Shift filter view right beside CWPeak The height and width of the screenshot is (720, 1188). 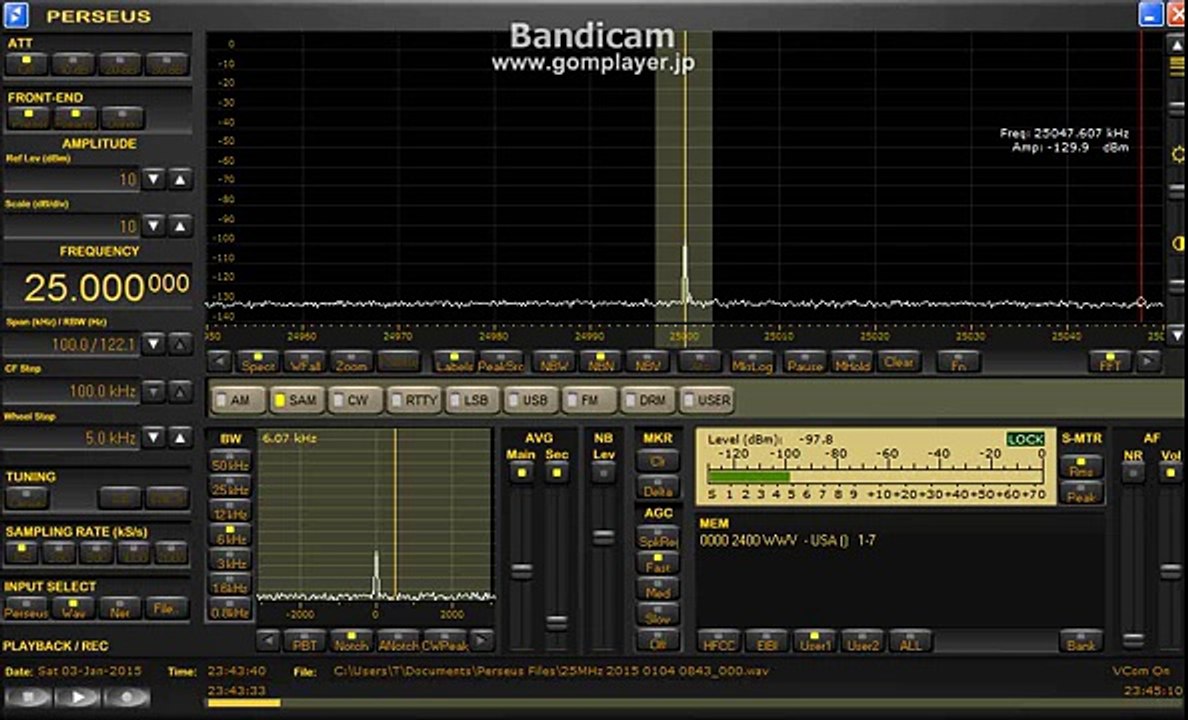tap(482, 641)
